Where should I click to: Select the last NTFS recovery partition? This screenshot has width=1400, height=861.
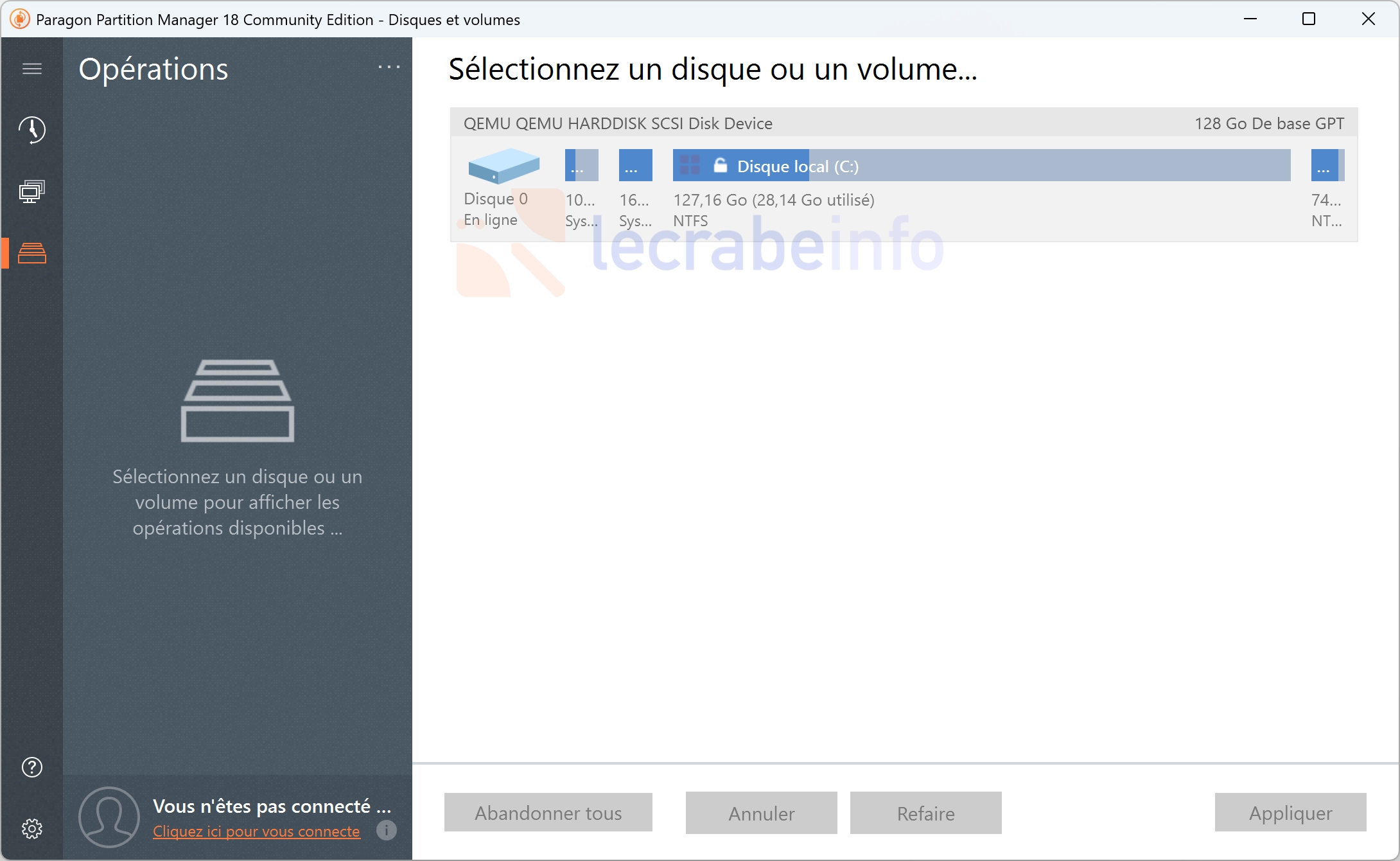1327,189
